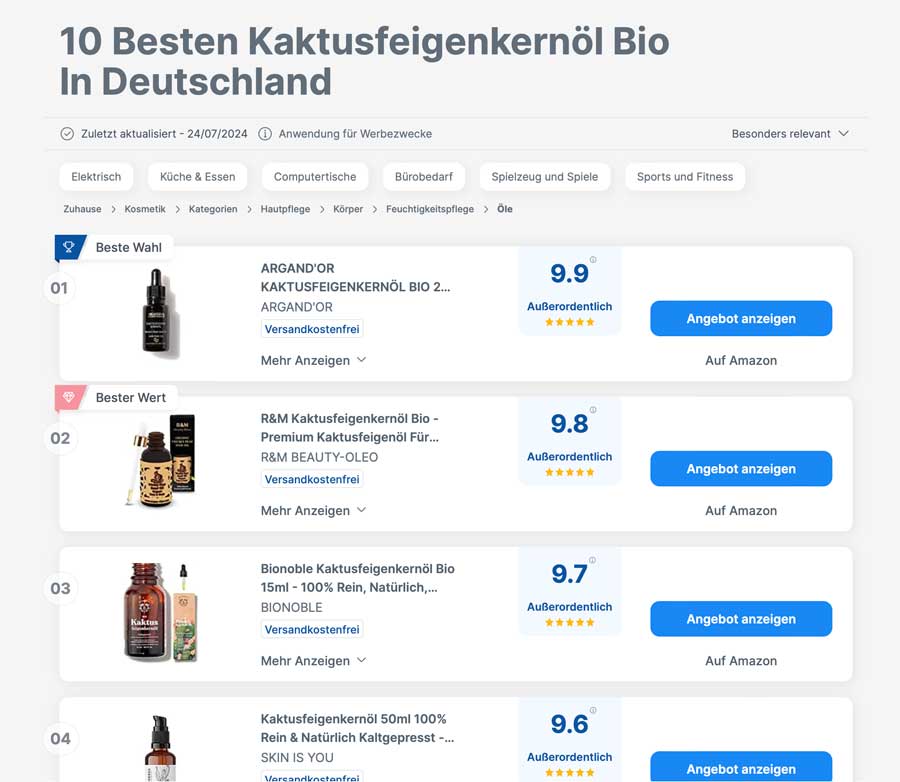Expand Mehr Anzeigen for ARGAND'OR product

pyautogui.click(x=313, y=361)
